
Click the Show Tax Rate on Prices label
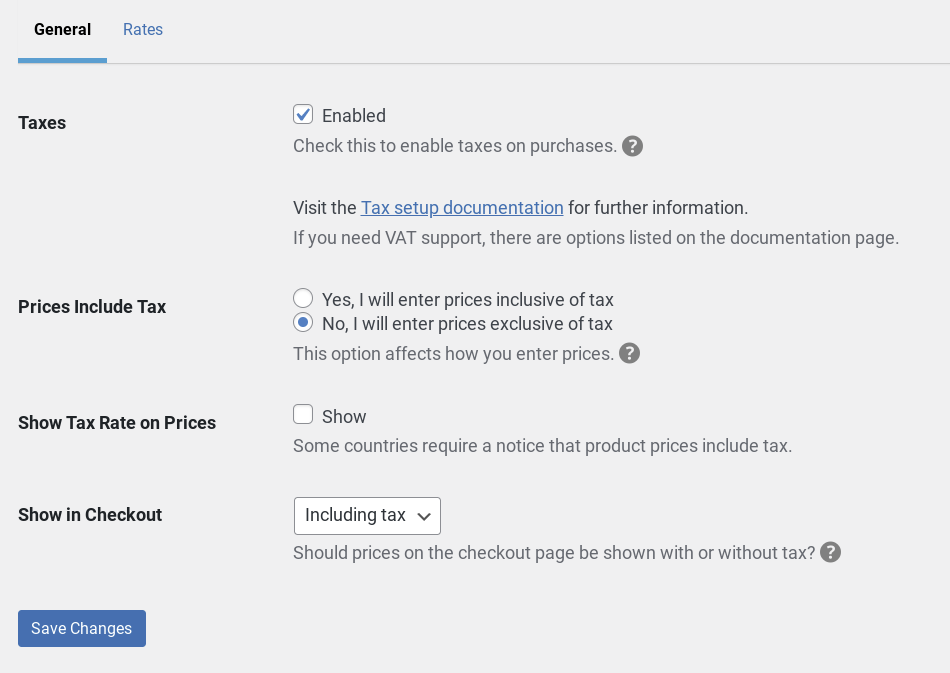(117, 423)
